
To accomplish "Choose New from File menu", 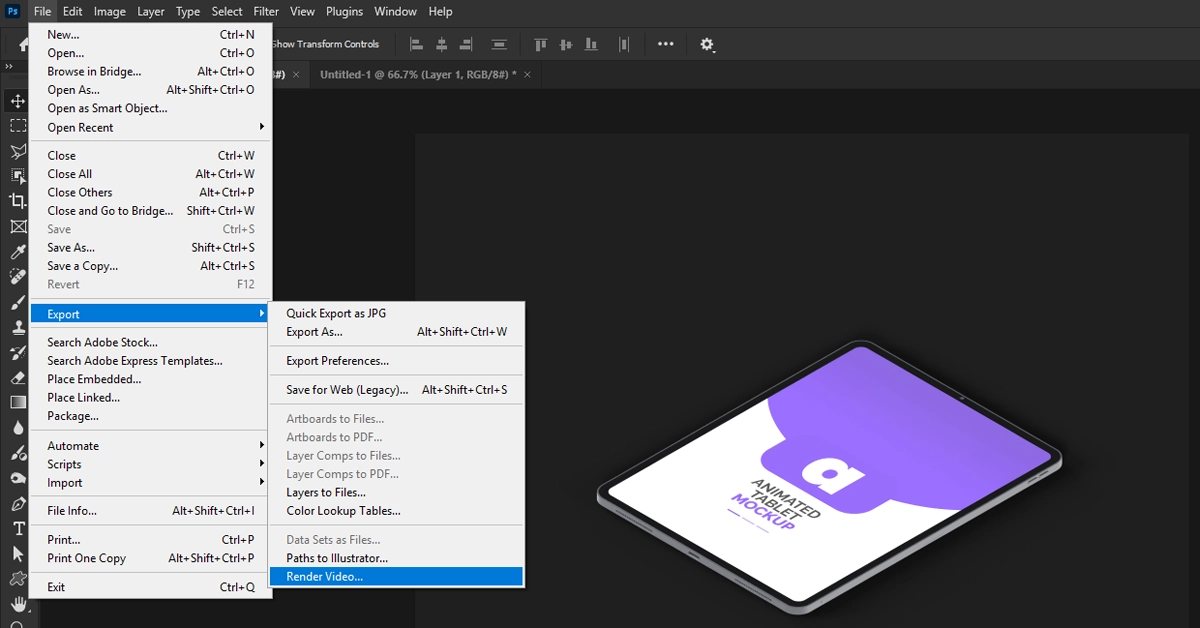I will 150,34.
